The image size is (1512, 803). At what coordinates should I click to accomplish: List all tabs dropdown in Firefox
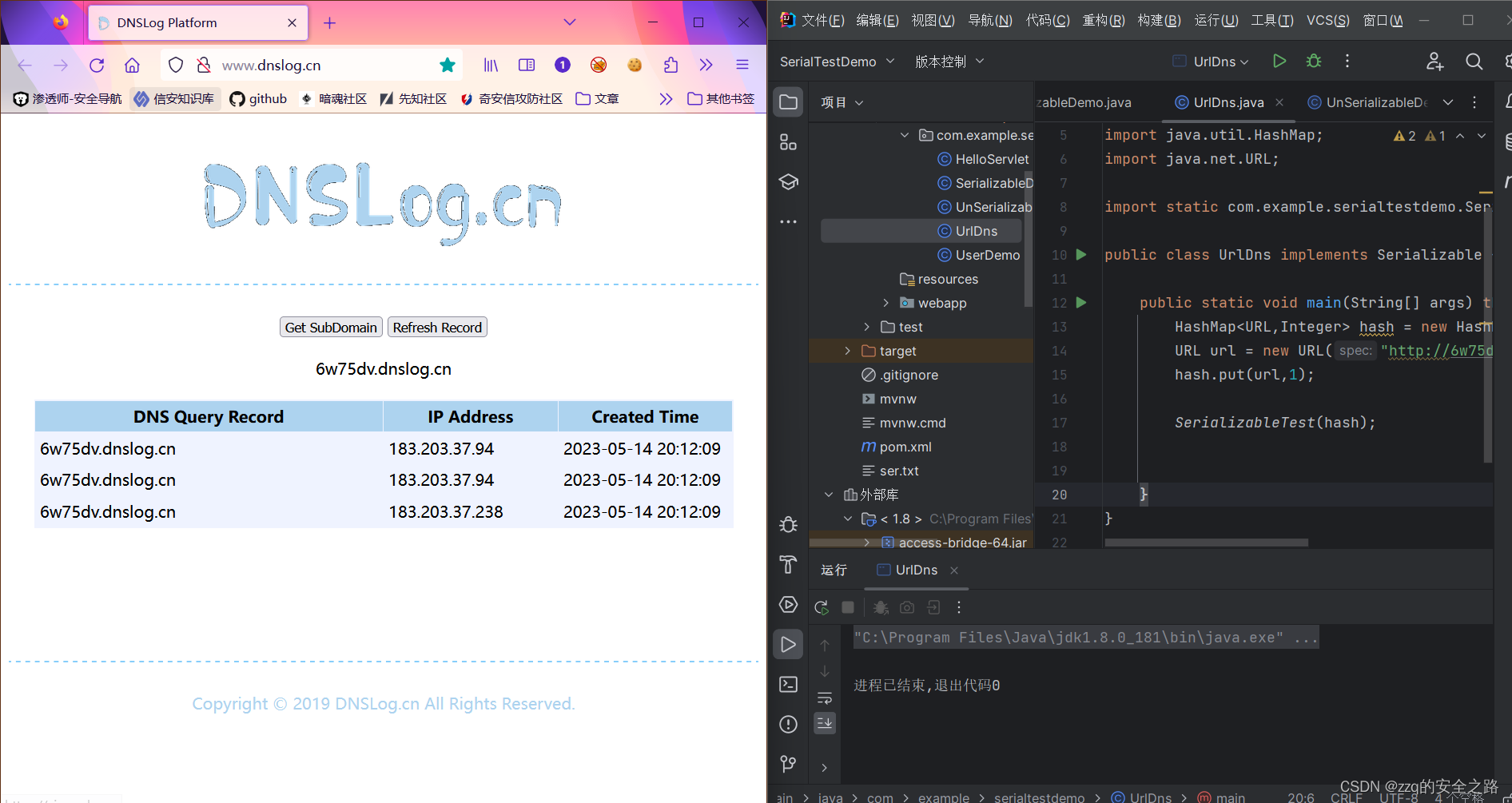pyautogui.click(x=570, y=22)
